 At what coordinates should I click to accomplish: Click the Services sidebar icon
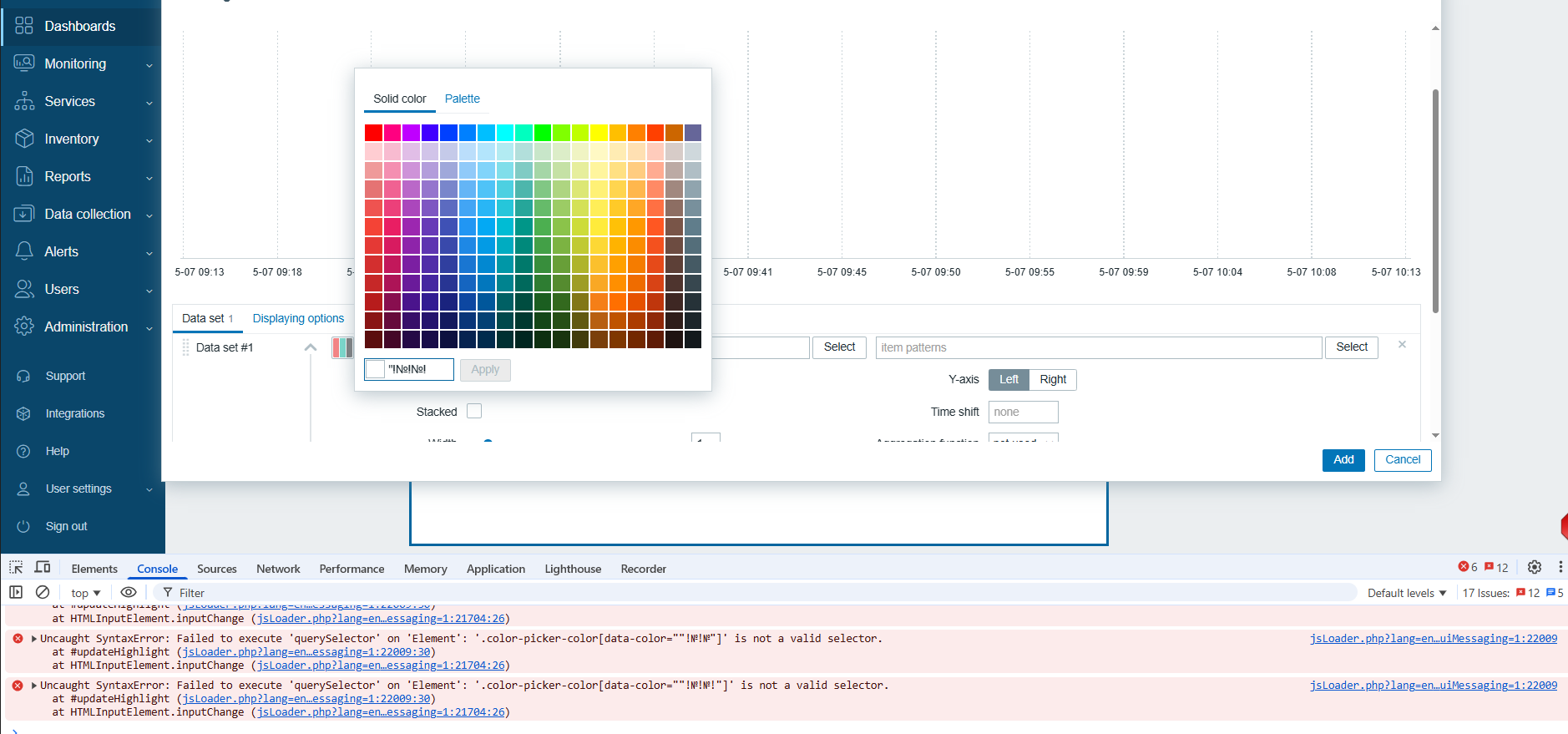(24, 101)
